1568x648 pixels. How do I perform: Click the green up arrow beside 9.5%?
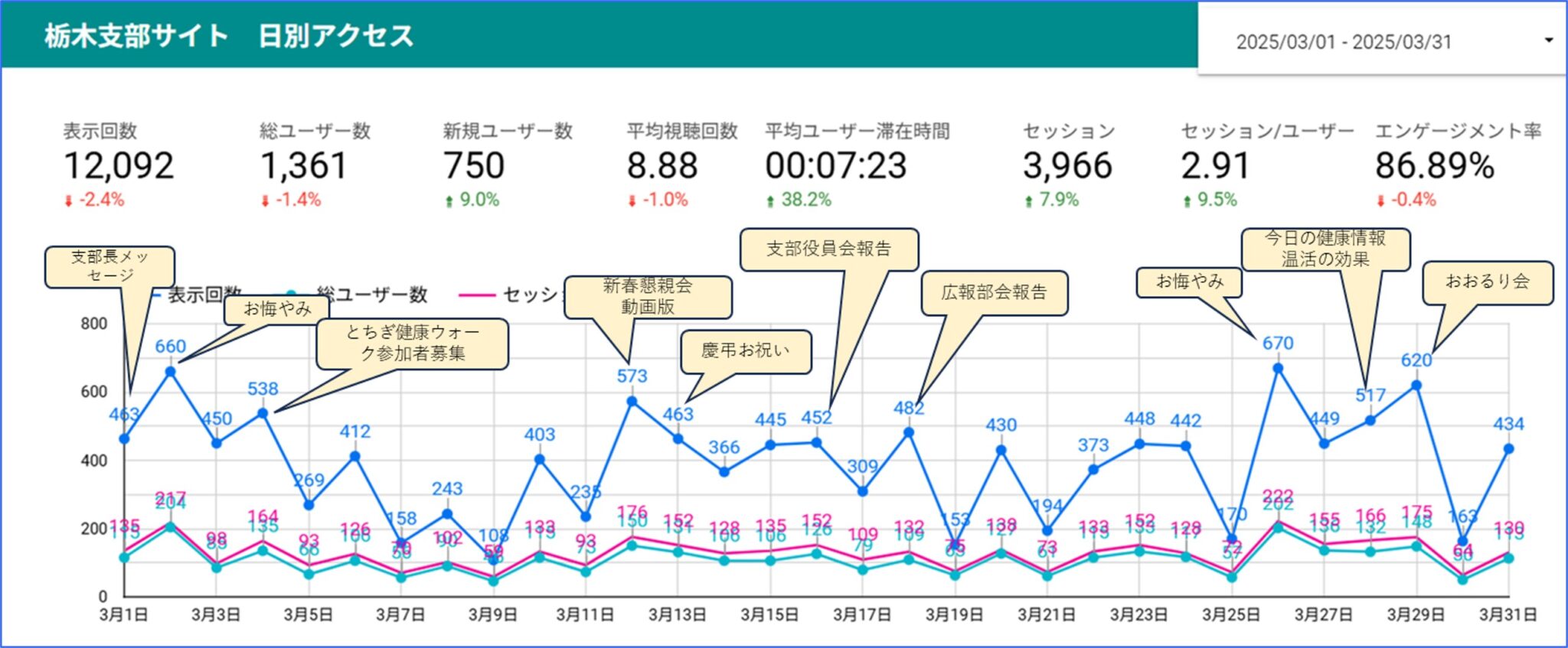coord(1187,201)
